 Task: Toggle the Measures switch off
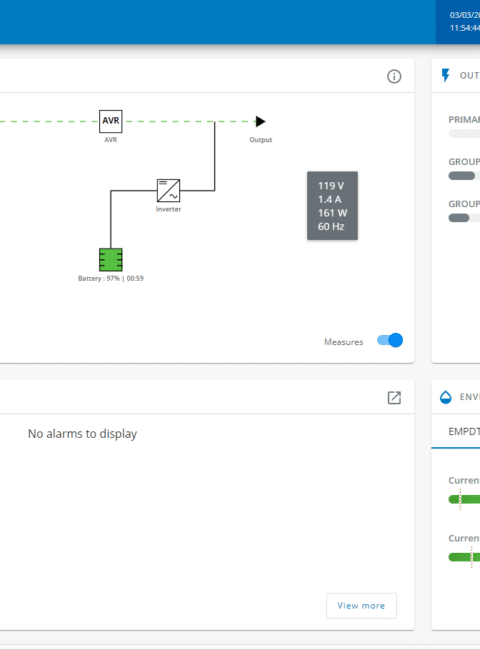click(390, 340)
